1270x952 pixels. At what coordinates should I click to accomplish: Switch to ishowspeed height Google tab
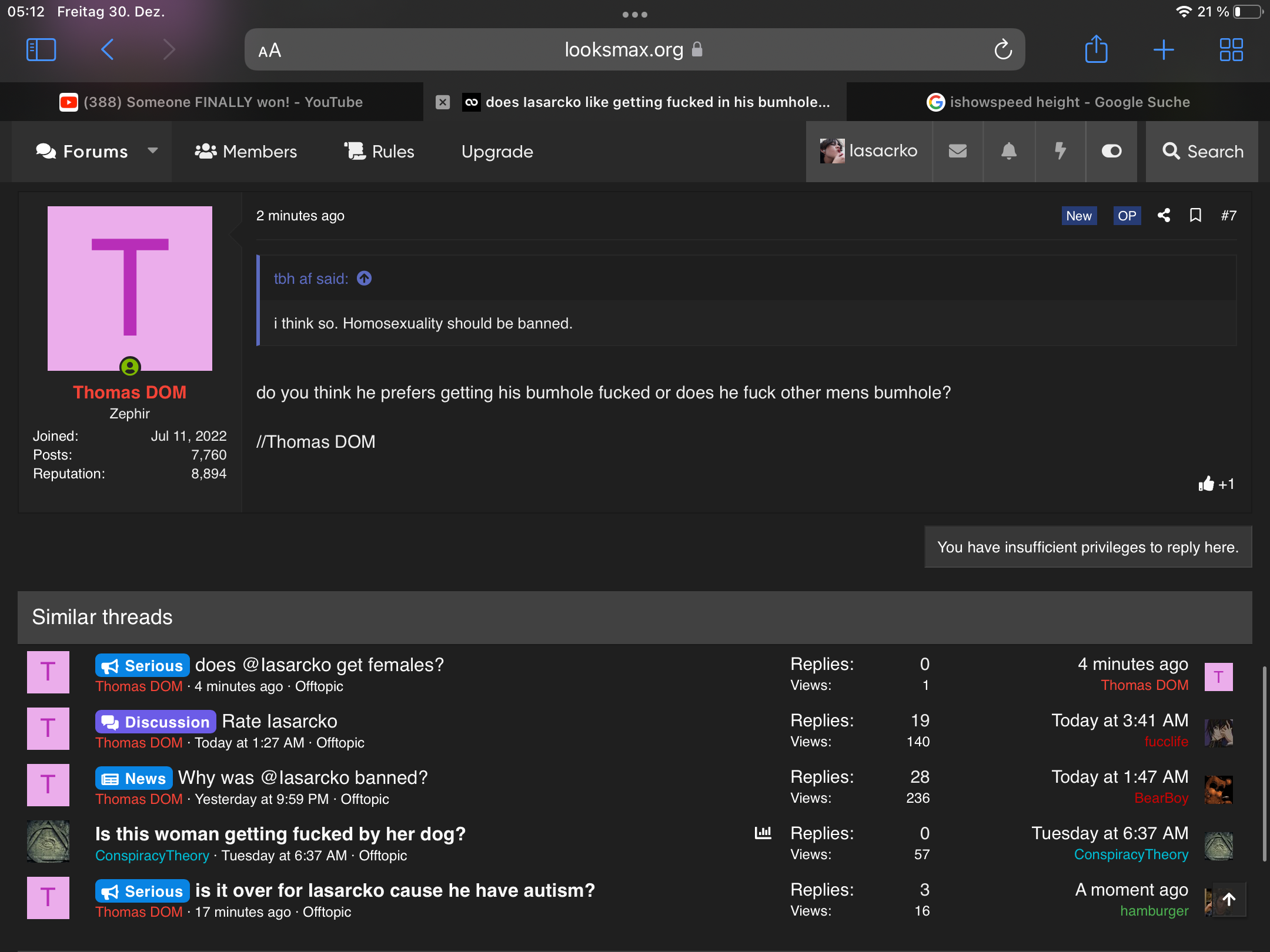tap(1058, 102)
